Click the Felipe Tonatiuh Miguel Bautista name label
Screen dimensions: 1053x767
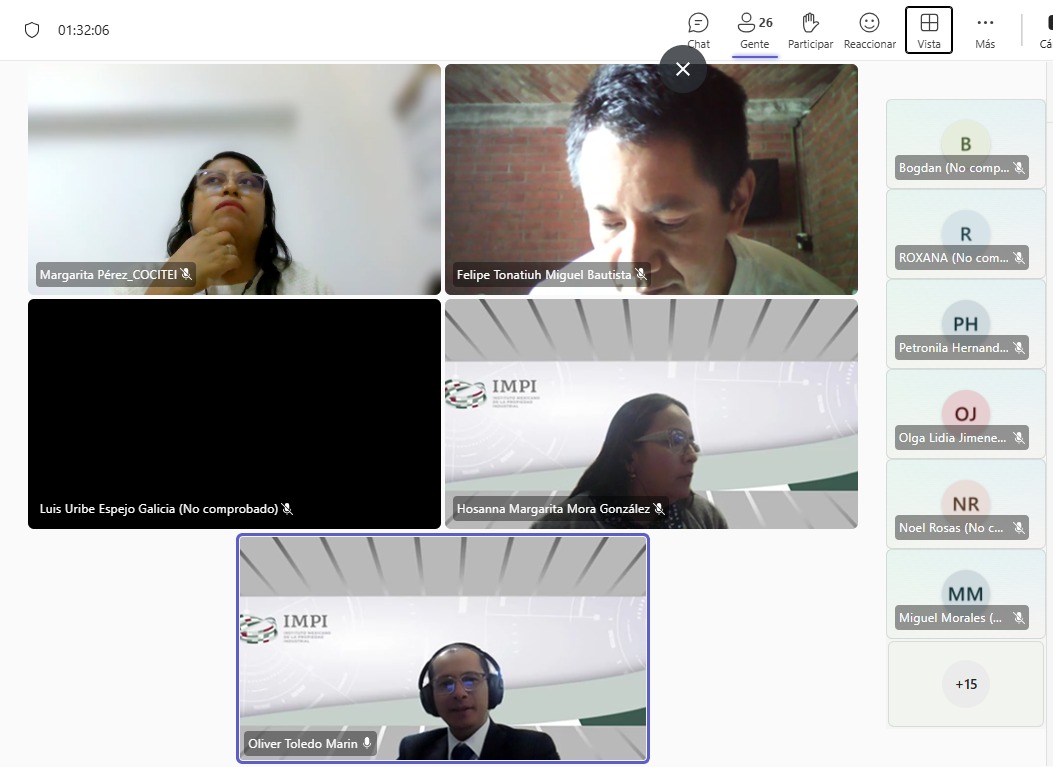544,275
